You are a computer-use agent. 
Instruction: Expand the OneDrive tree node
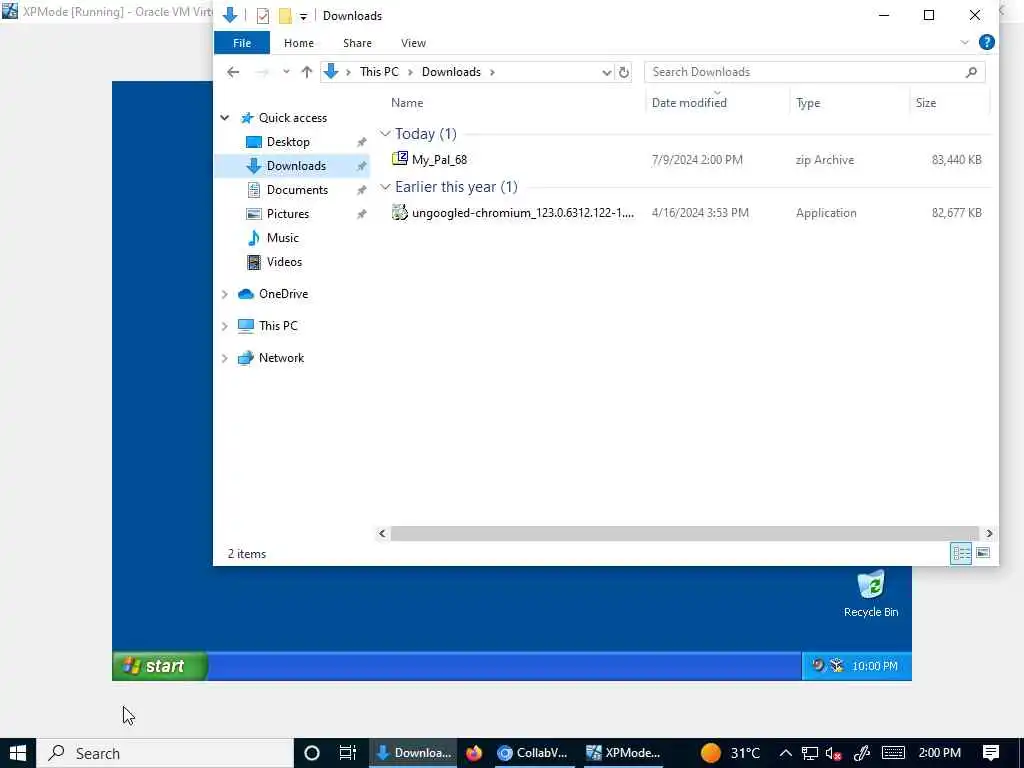coord(225,294)
